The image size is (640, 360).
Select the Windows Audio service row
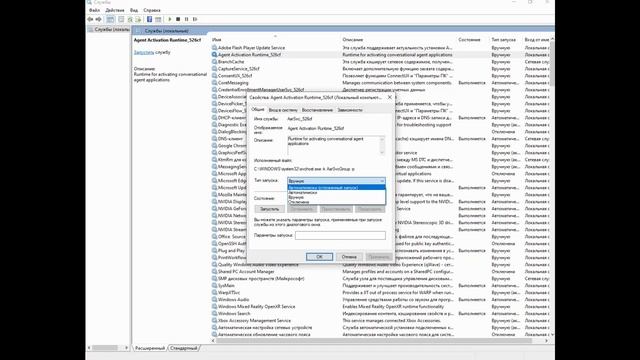pos(380,299)
